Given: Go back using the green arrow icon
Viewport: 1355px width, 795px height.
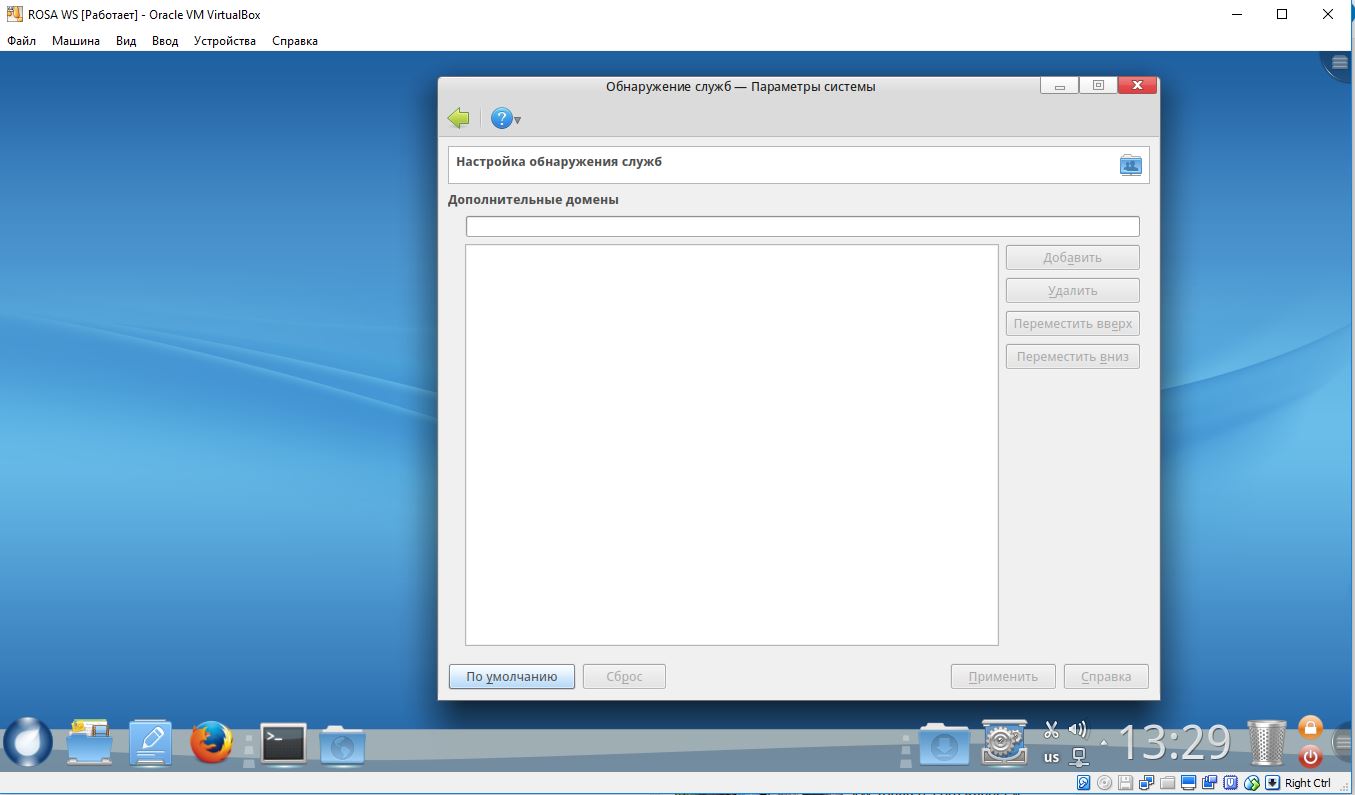Looking at the screenshot, I should pos(458,119).
